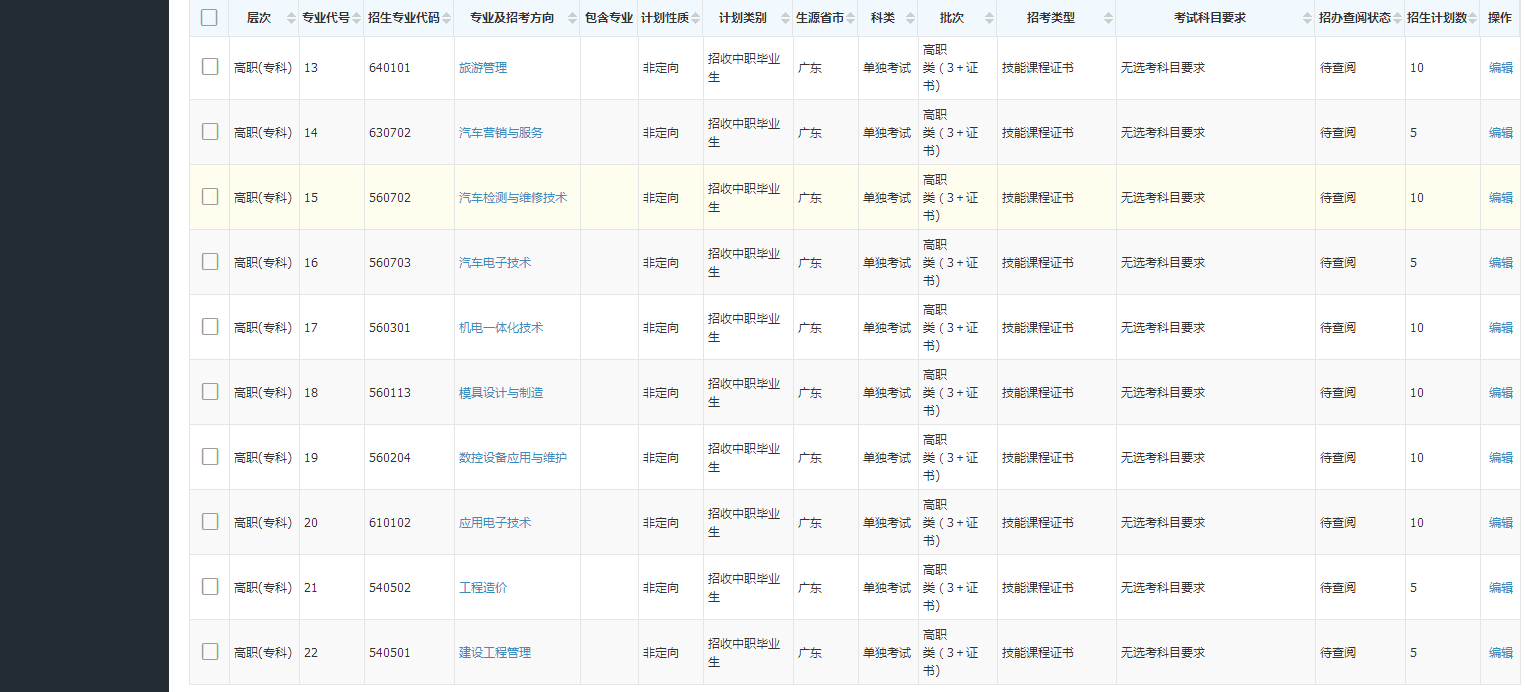The image size is (1525, 692).
Task: Check the box for the 模具设计与制造 row
Action: [210, 391]
